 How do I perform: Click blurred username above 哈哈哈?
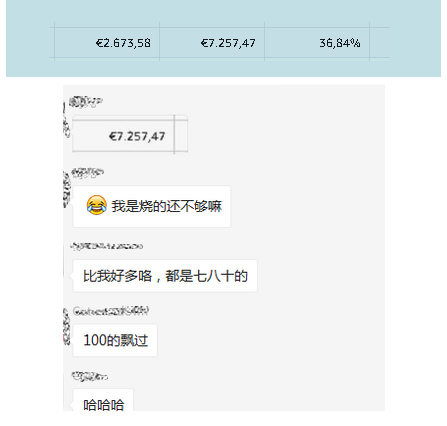coord(89,376)
